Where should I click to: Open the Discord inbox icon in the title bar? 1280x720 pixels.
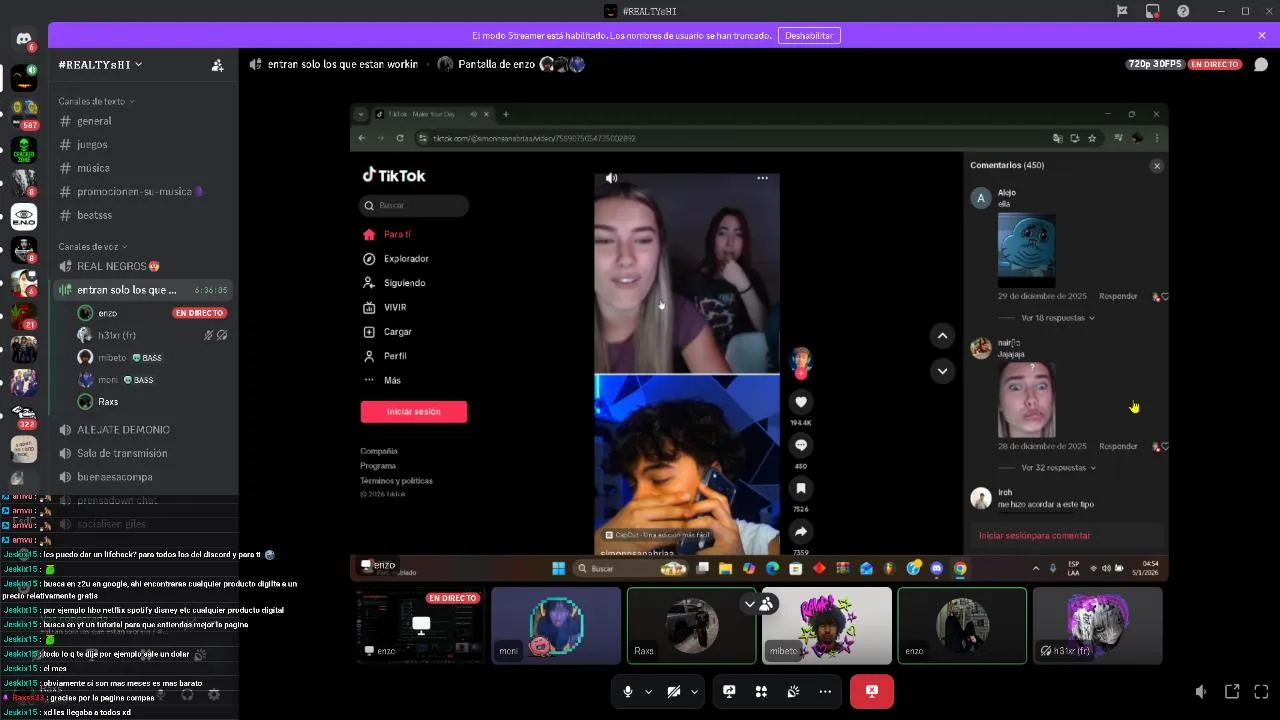coord(1153,11)
